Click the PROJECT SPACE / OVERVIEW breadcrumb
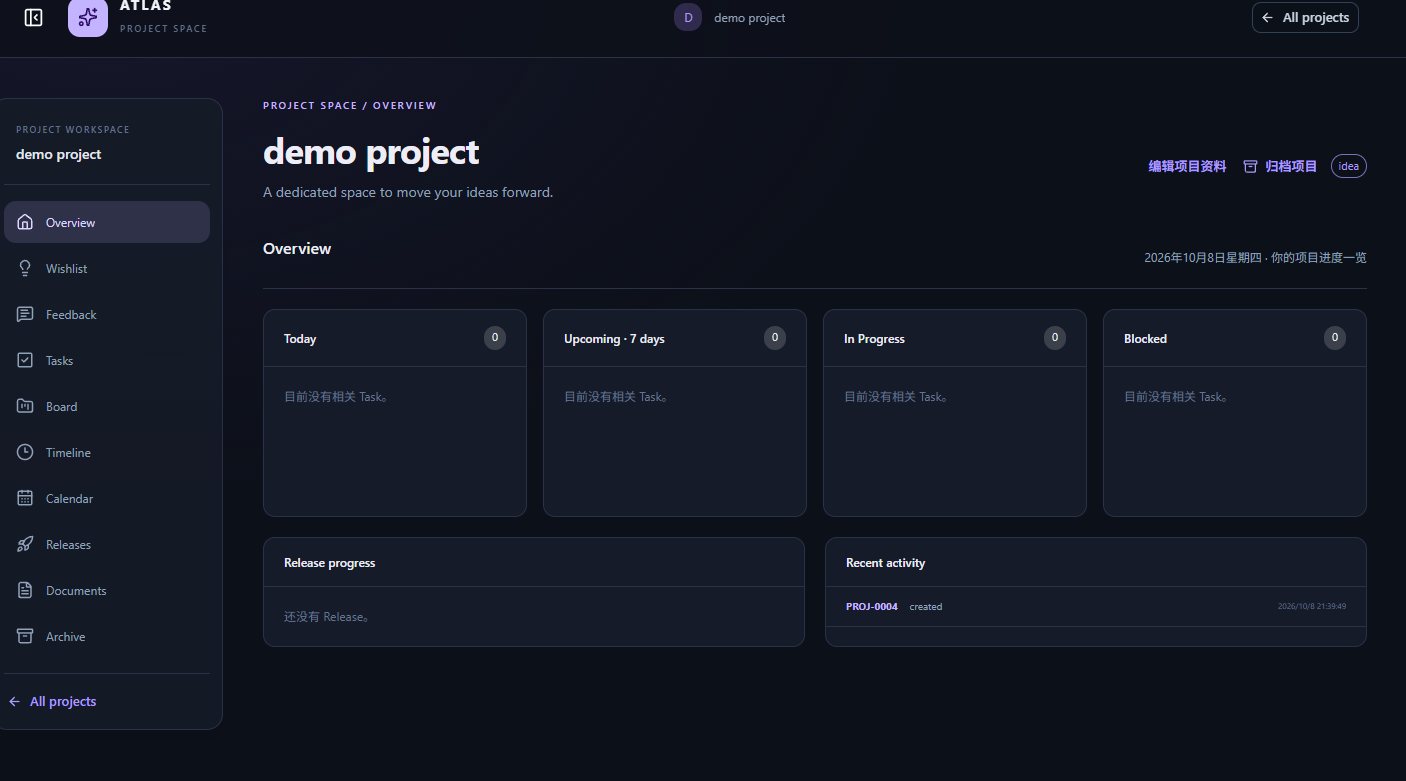This screenshot has width=1406, height=781. (x=350, y=105)
